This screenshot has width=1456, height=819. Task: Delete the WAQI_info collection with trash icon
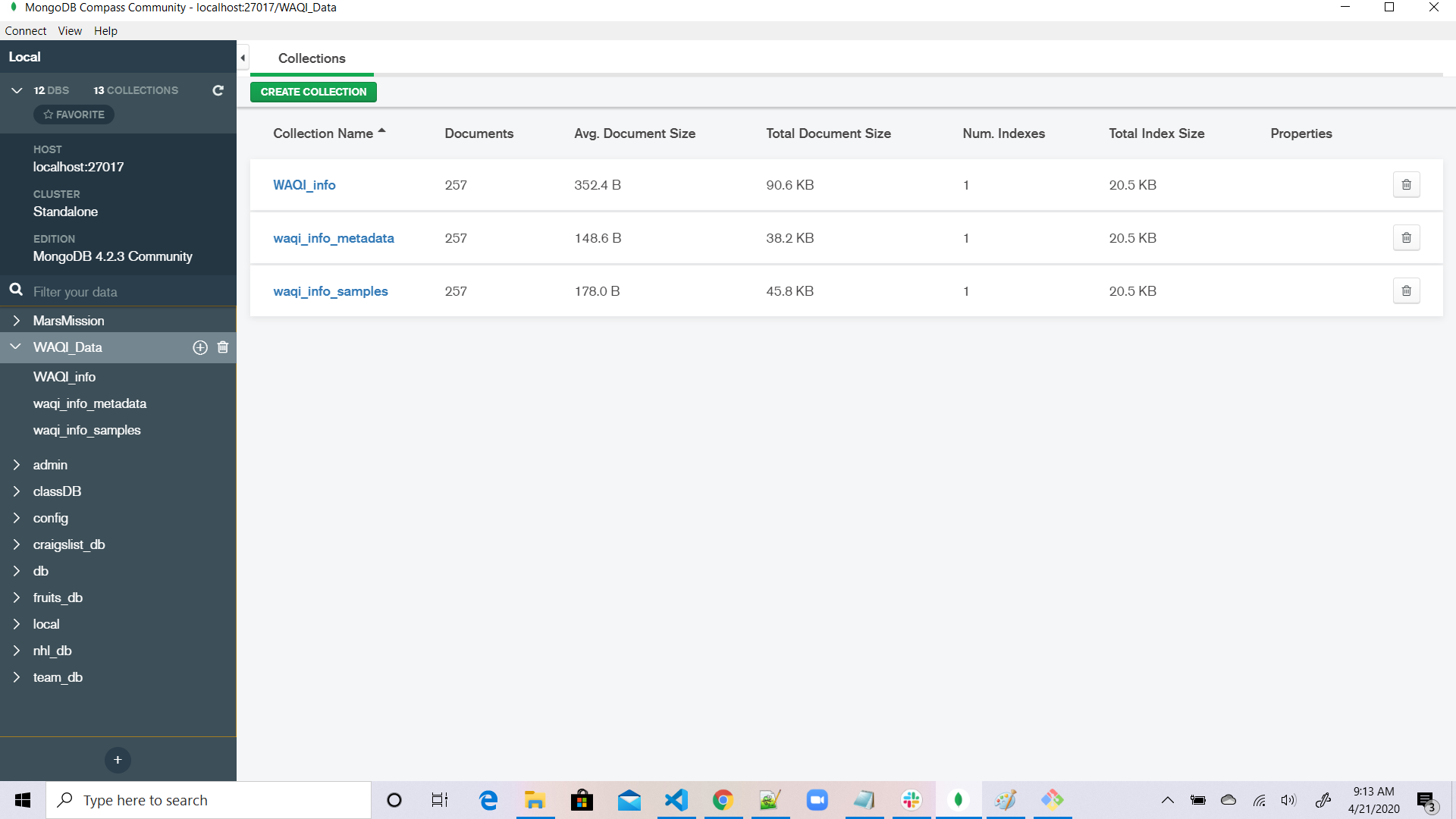tap(1406, 185)
